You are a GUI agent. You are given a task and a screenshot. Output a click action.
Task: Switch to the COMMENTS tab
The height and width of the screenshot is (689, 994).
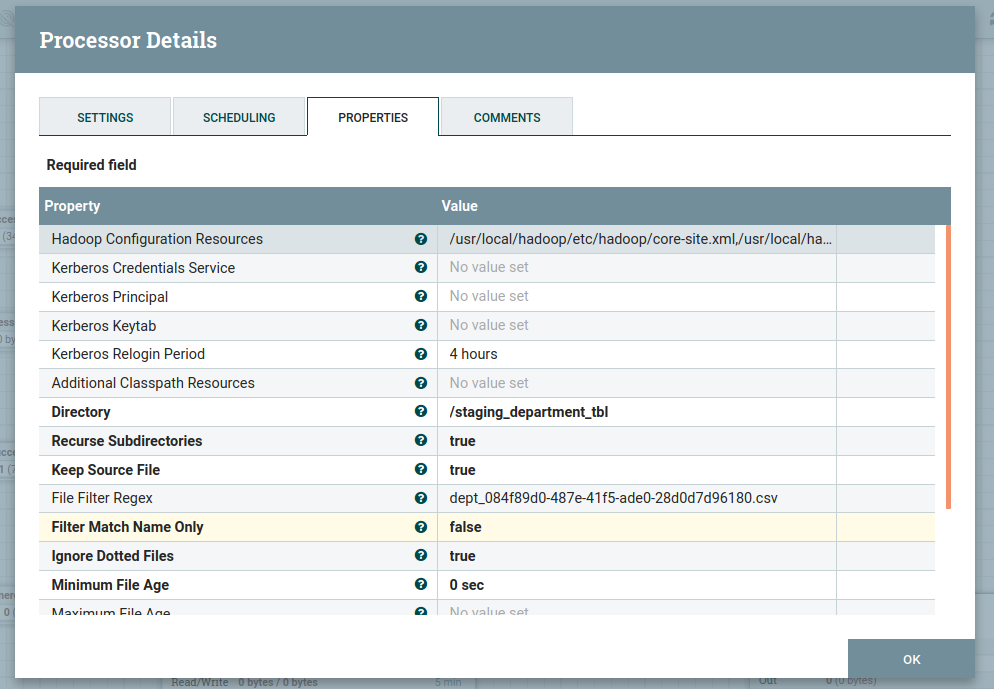tap(506, 116)
